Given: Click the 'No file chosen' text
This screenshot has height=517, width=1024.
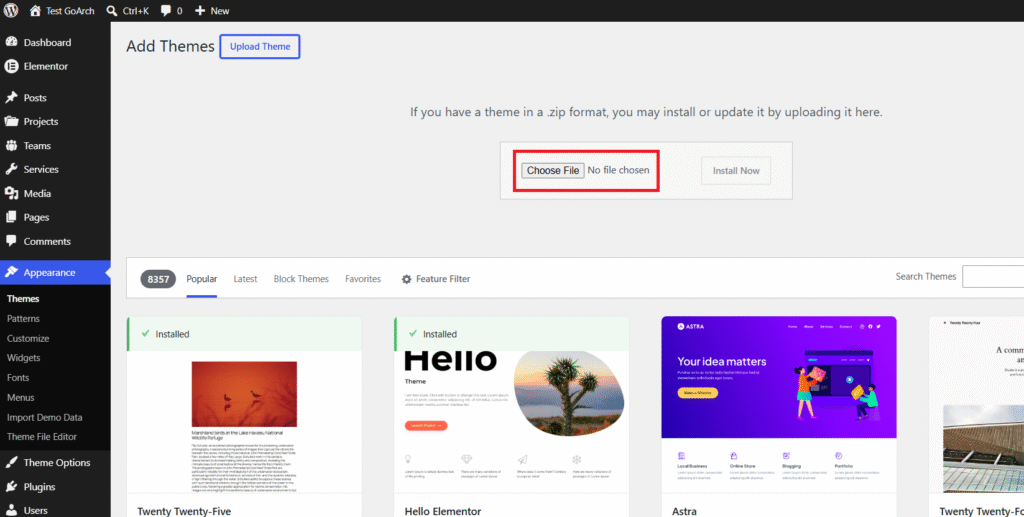Looking at the screenshot, I should click(x=618, y=170).
